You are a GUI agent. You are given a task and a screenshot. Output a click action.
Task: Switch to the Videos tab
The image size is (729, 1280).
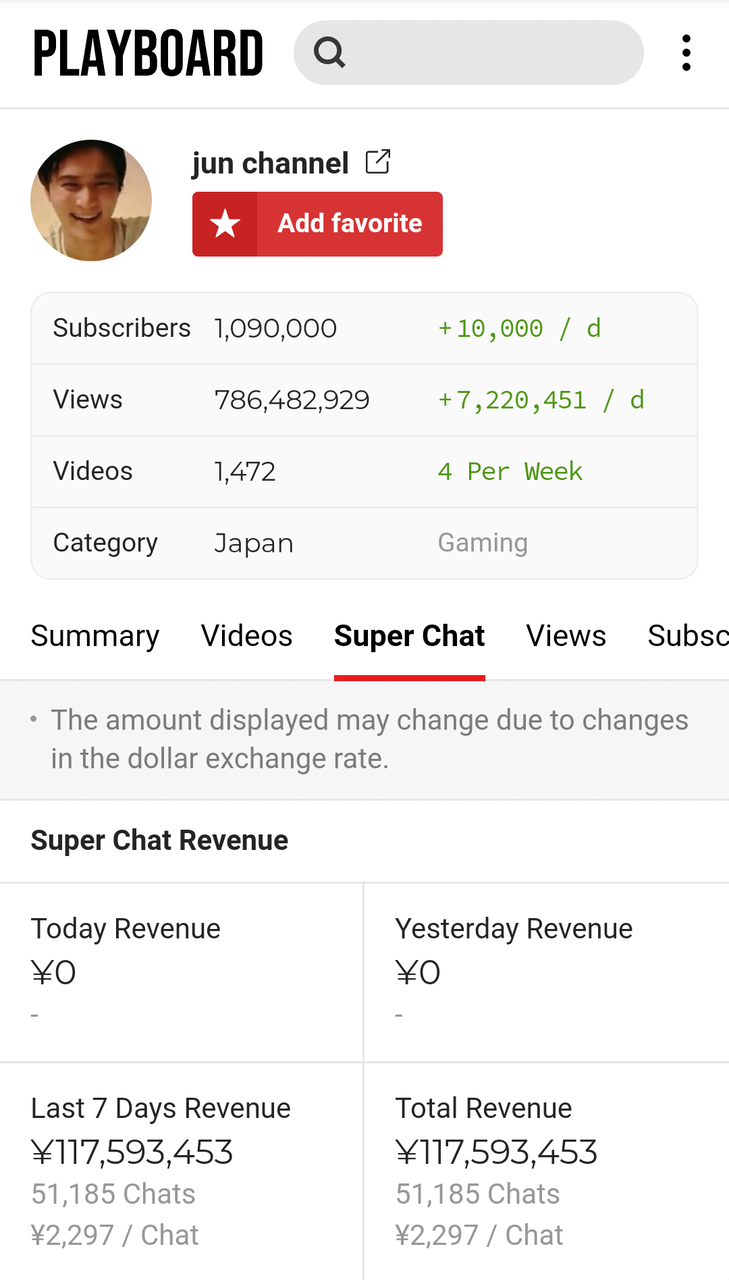[247, 636]
